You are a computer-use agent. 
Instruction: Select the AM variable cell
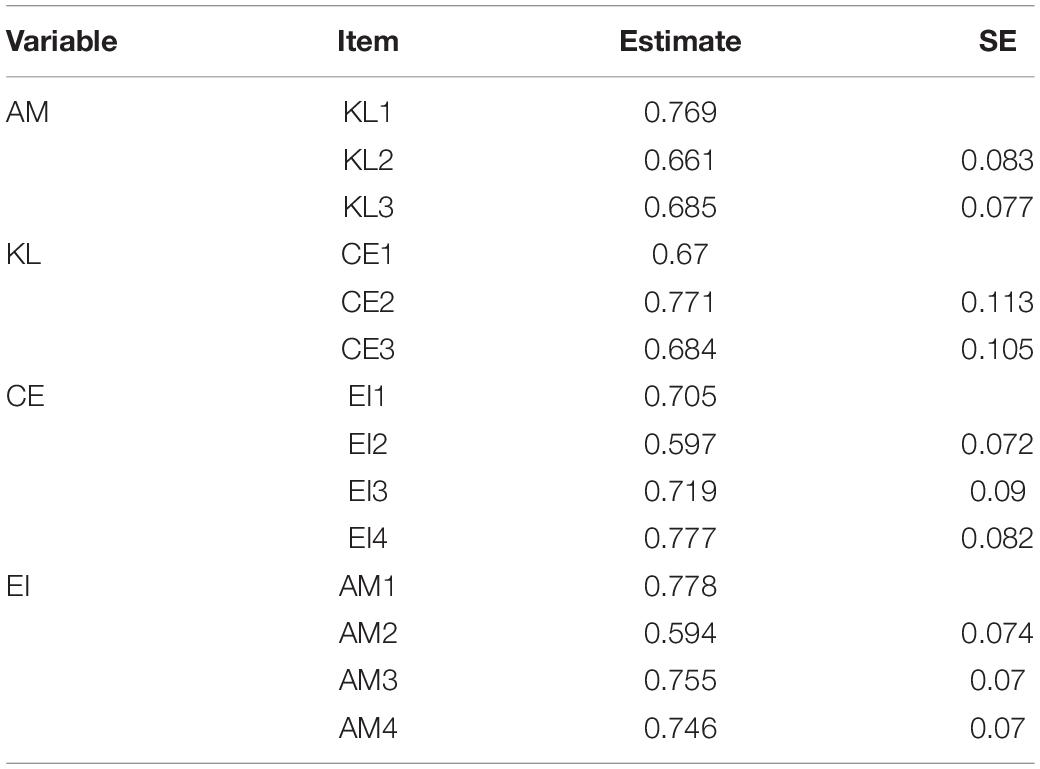click(x=27, y=111)
